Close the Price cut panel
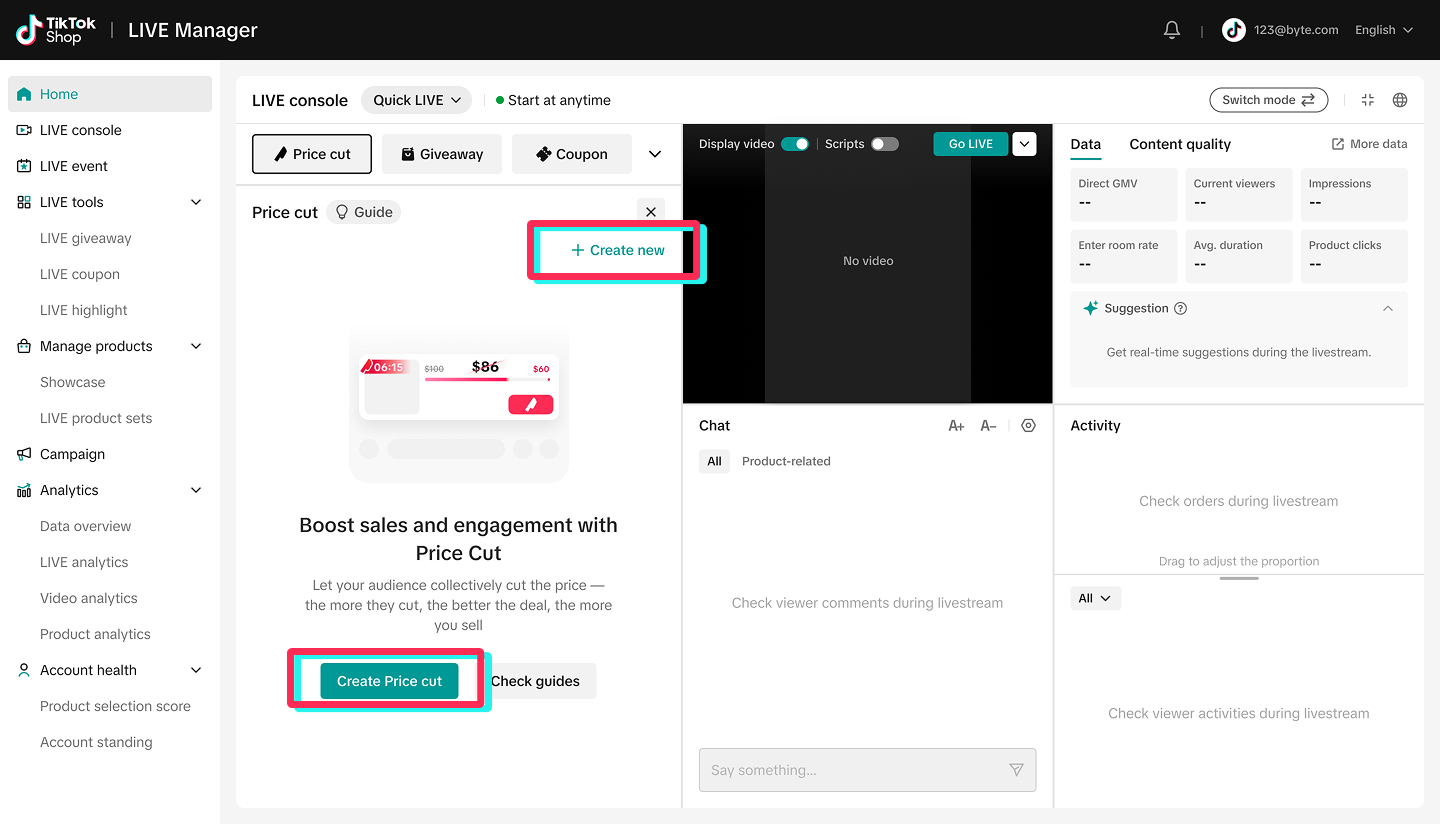The width and height of the screenshot is (1440, 824). 651,212
